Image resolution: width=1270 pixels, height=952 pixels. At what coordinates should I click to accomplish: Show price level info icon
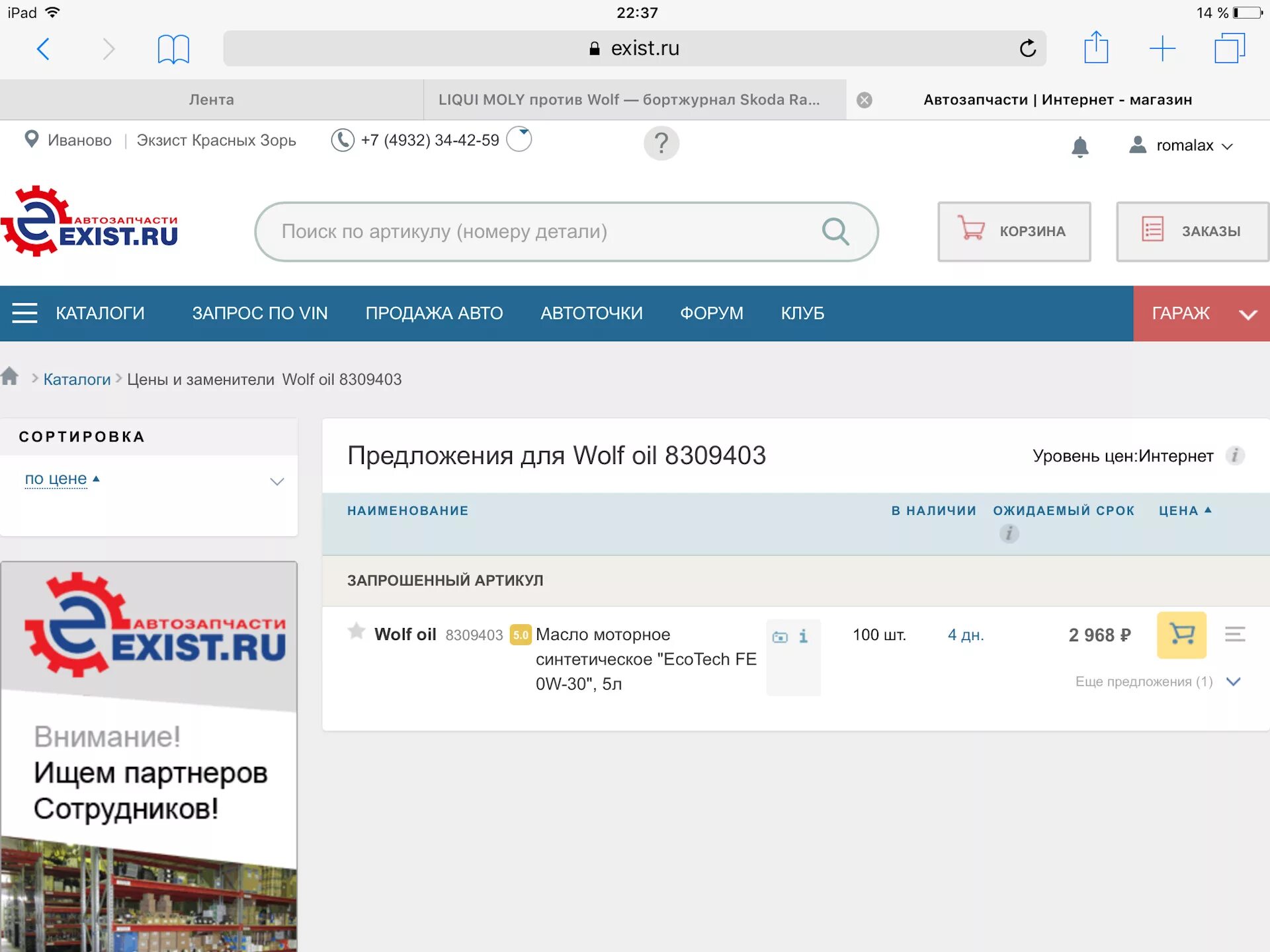(x=1234, y=456)
